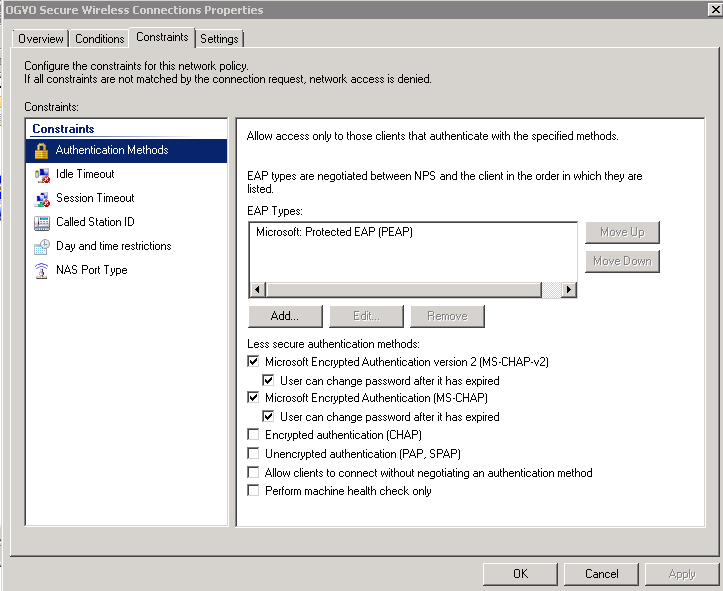Click the EAP Types list right scroll arrow
Viewport: 723px width, 591px height.
click(x=569, y=290)
